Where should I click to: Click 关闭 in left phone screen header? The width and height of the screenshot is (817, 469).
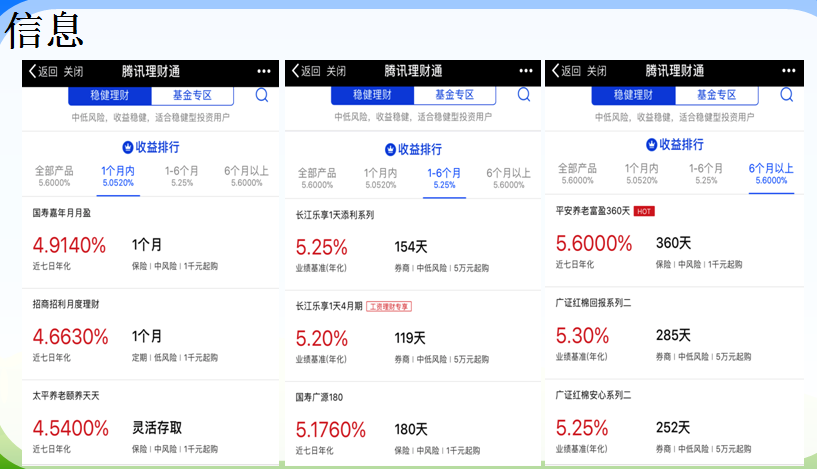(73, 71)
